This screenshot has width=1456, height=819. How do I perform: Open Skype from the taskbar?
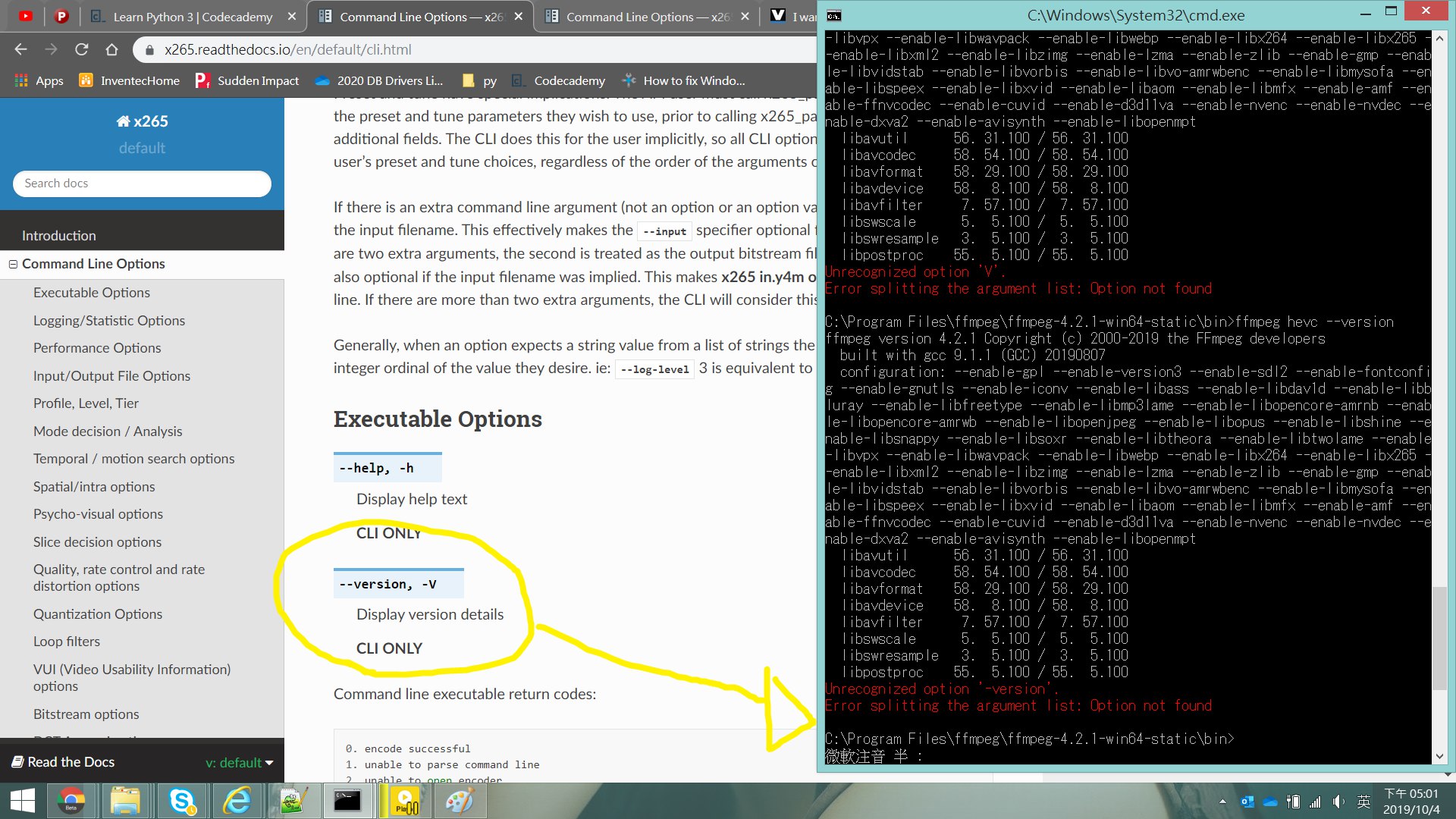[x=182, y=801]
